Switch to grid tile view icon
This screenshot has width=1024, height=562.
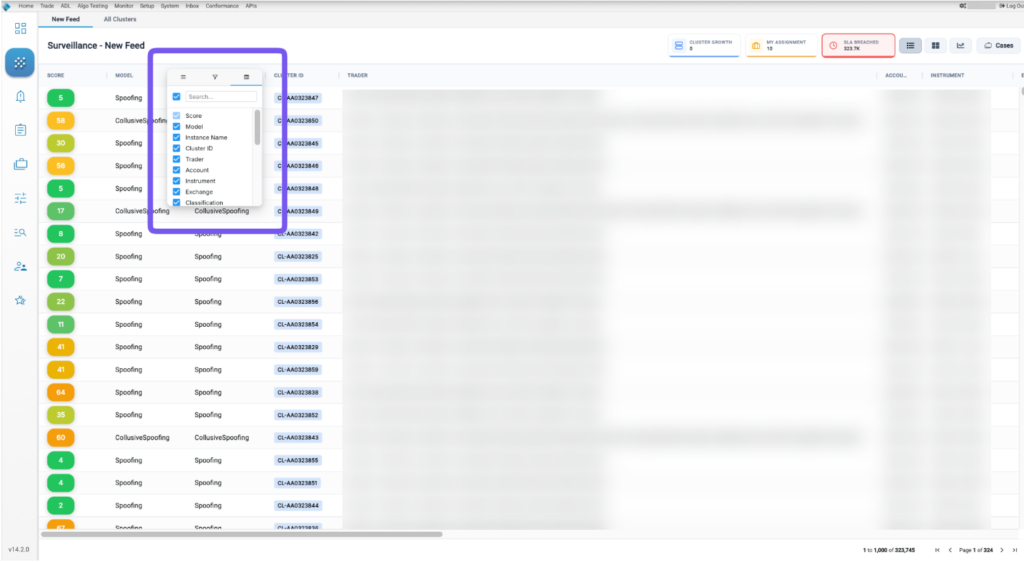point(935,46)
